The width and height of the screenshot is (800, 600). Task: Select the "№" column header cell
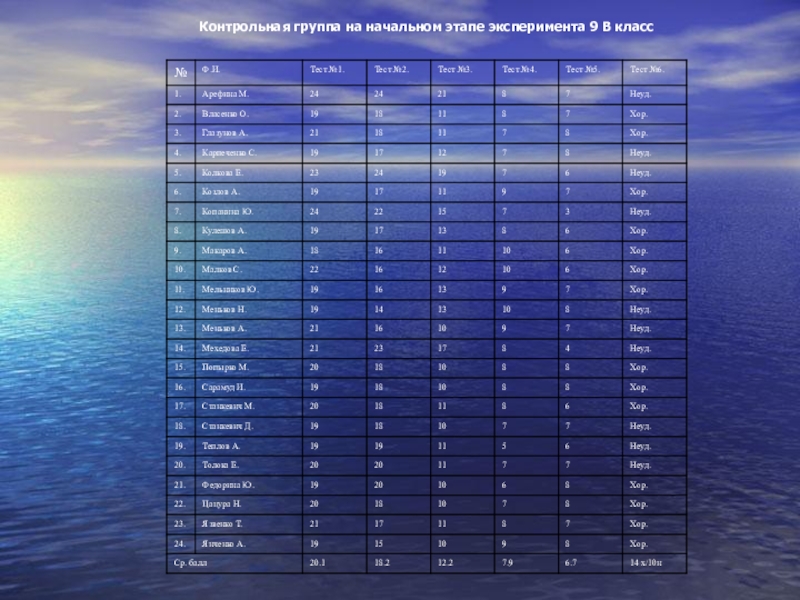tap(181, 72)
